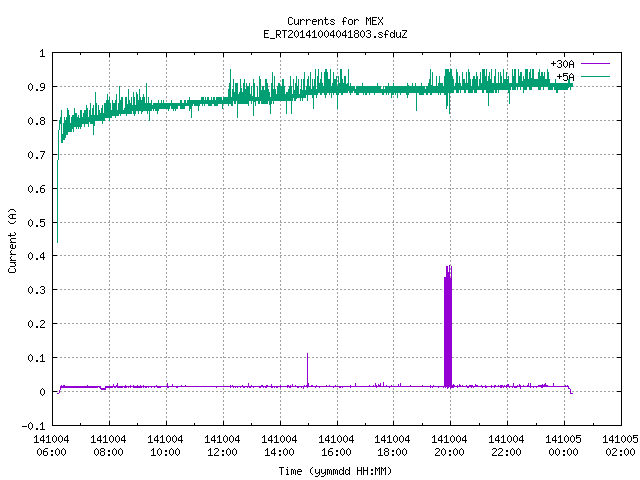Click the y-axis tick value 0.9
Image resolution: width=640 pixels, height=480 pixels.
[36, 87]
